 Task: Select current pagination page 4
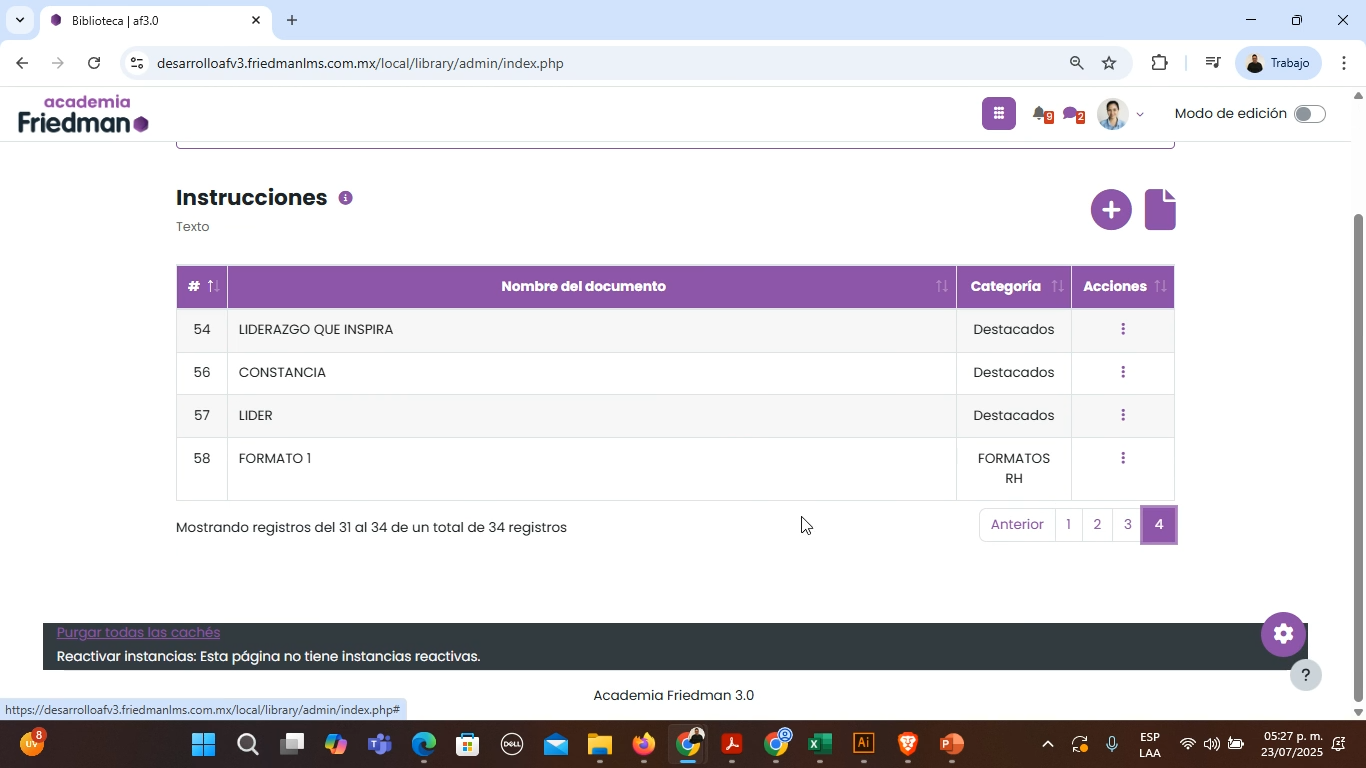1159,525
